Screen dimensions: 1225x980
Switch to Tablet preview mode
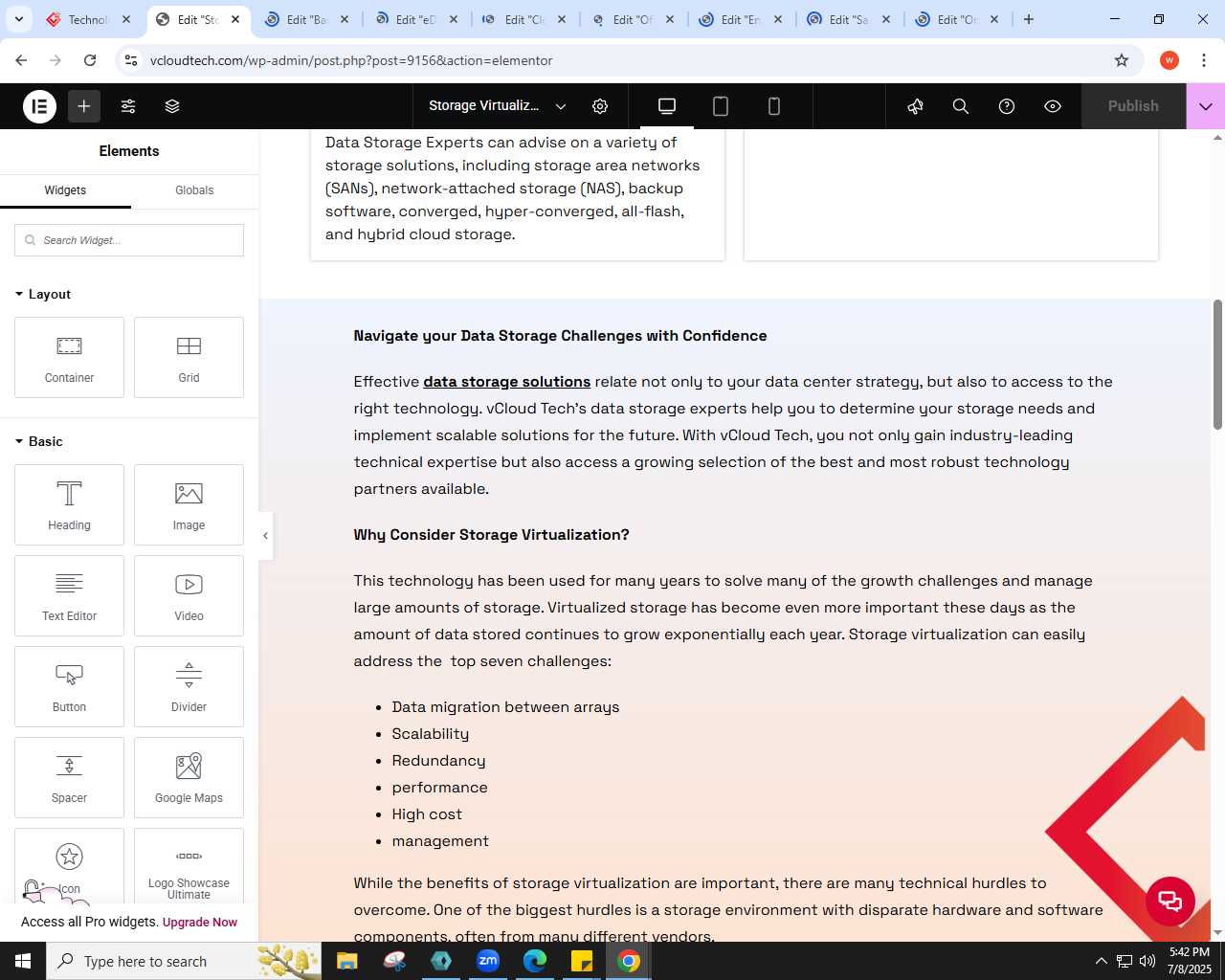721,106
